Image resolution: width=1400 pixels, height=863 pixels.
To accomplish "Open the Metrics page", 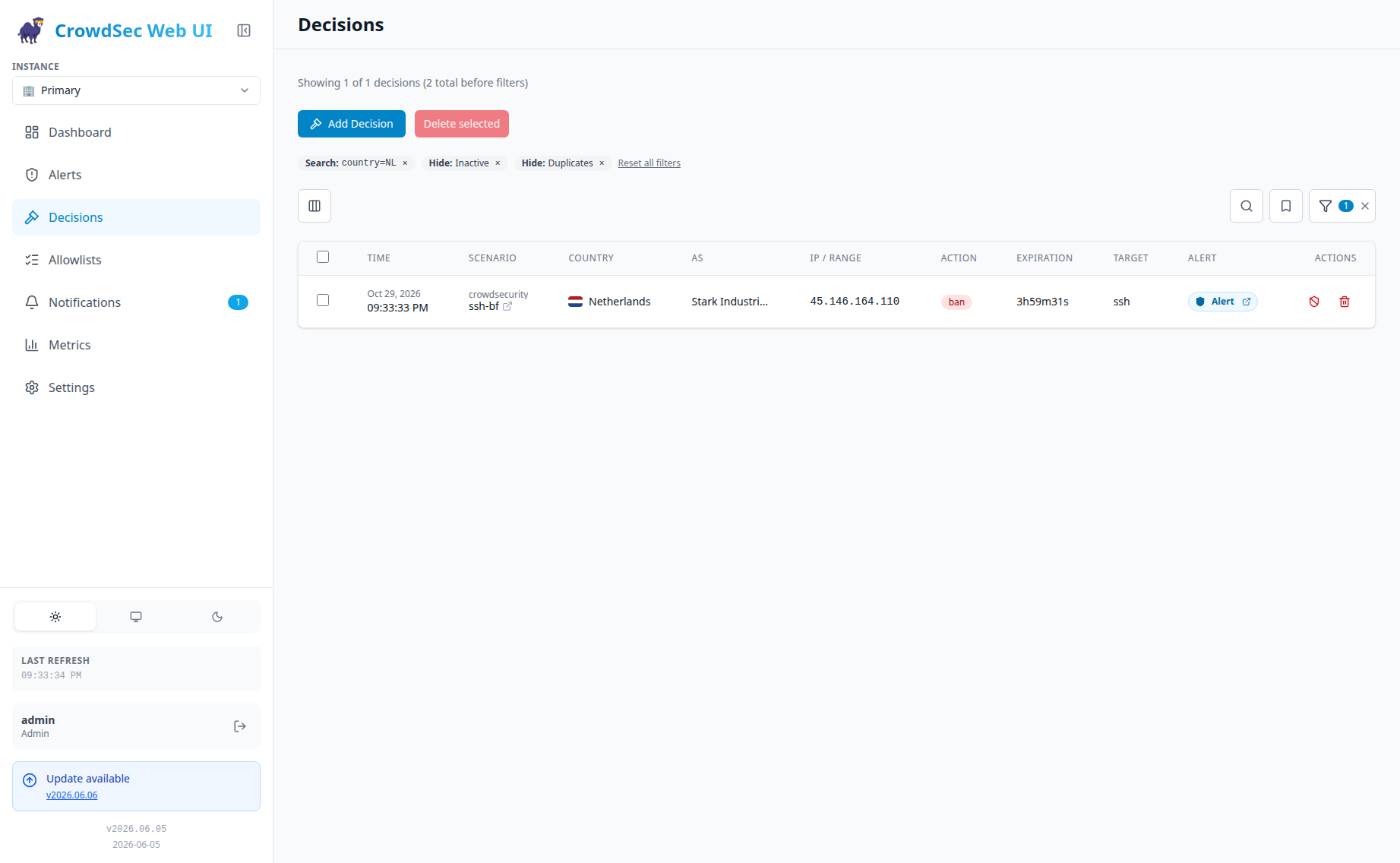I will tap(136, 345).
